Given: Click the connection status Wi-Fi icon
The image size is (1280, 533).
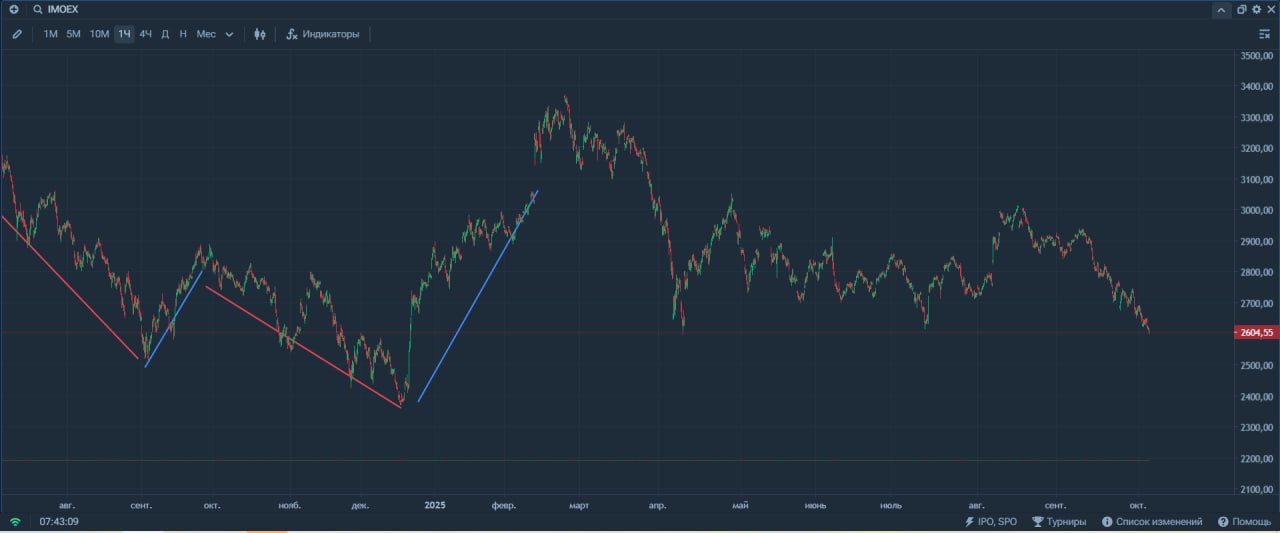Looking at the screenshot, I should tap(15, 522).
